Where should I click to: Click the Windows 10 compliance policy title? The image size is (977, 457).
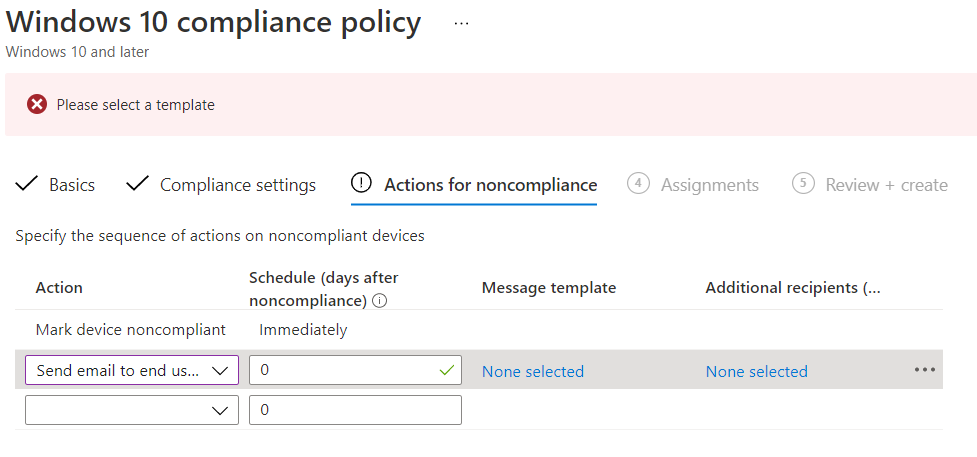coord(214,22)
